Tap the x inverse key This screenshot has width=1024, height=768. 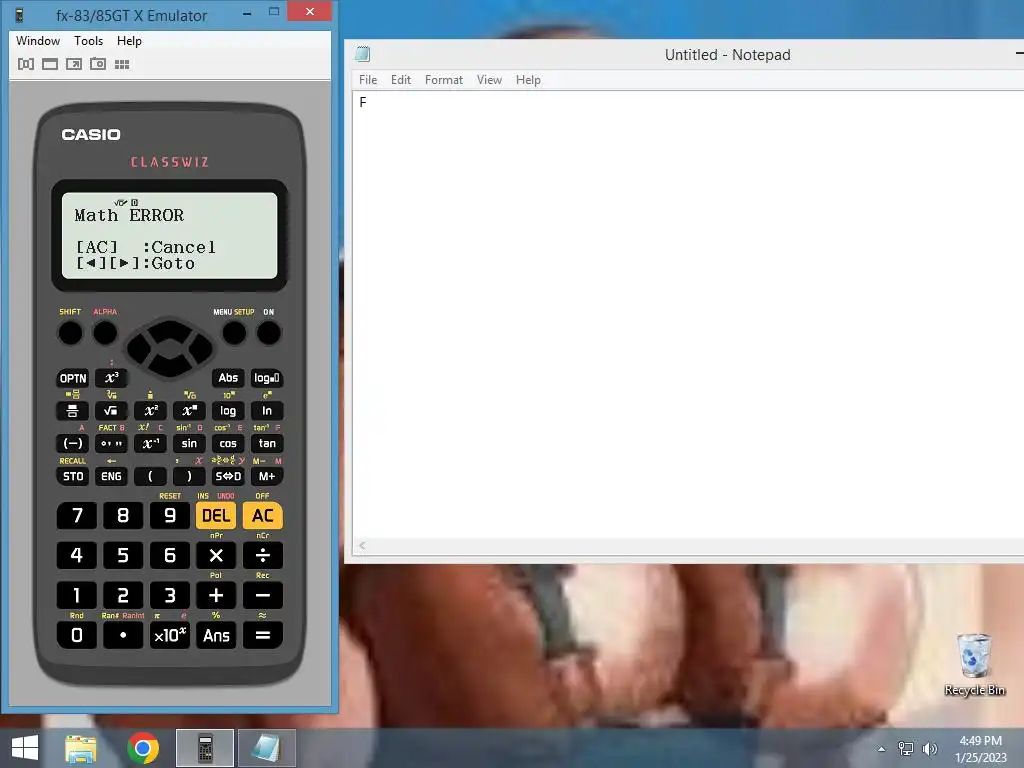150,443
